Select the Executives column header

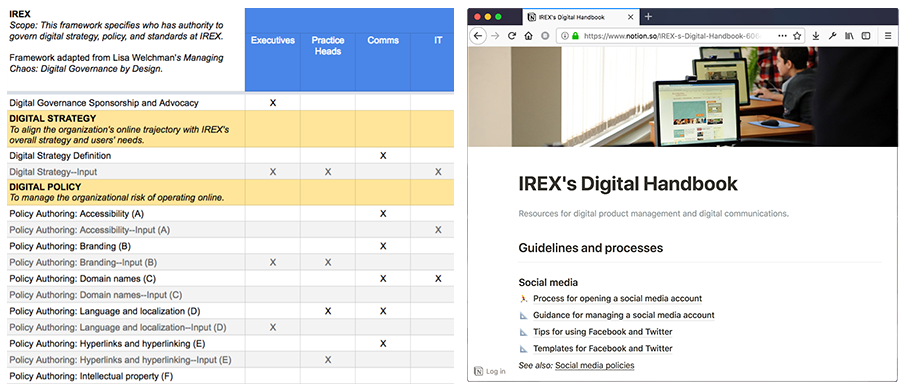click(x=273, y=40)
